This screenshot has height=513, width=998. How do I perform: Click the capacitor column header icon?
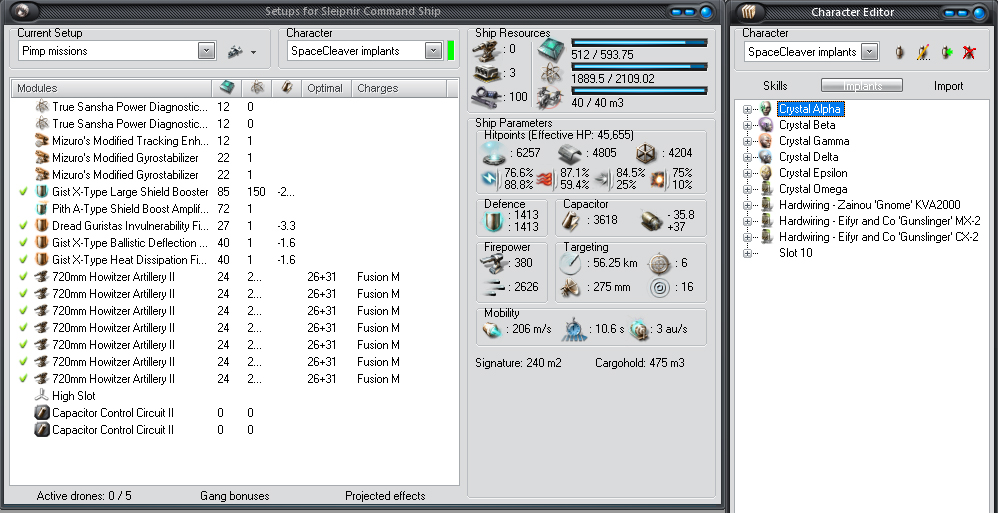click(x=286, y=88)
